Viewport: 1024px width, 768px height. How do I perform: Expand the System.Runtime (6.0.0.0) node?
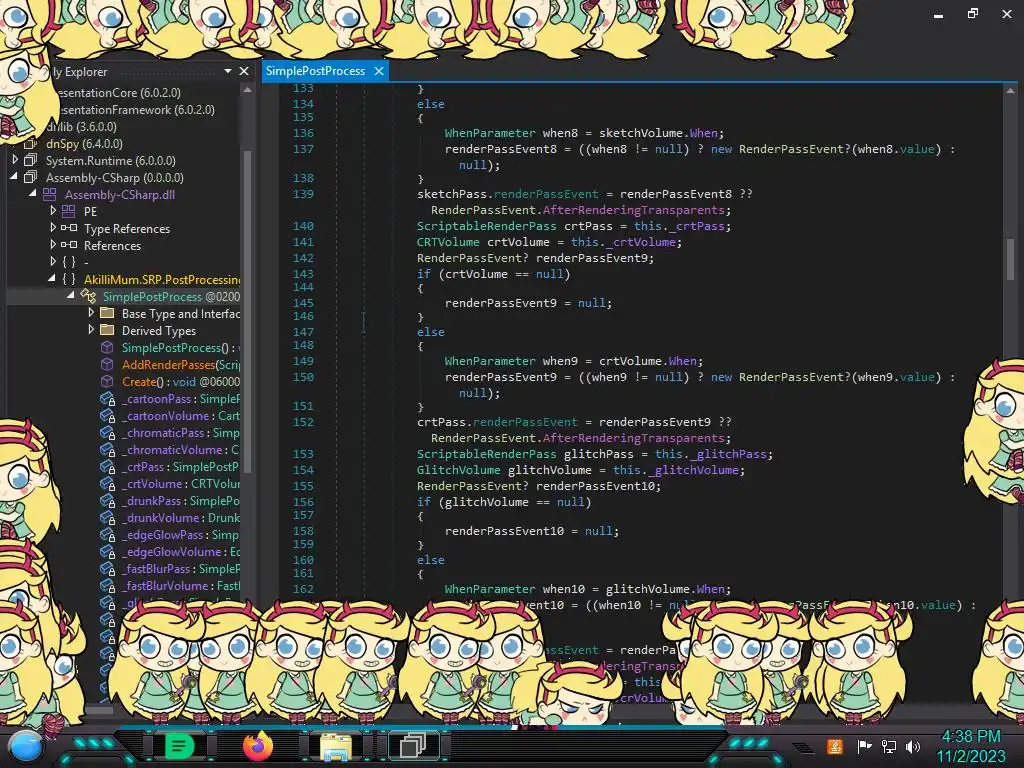[15, 160]
